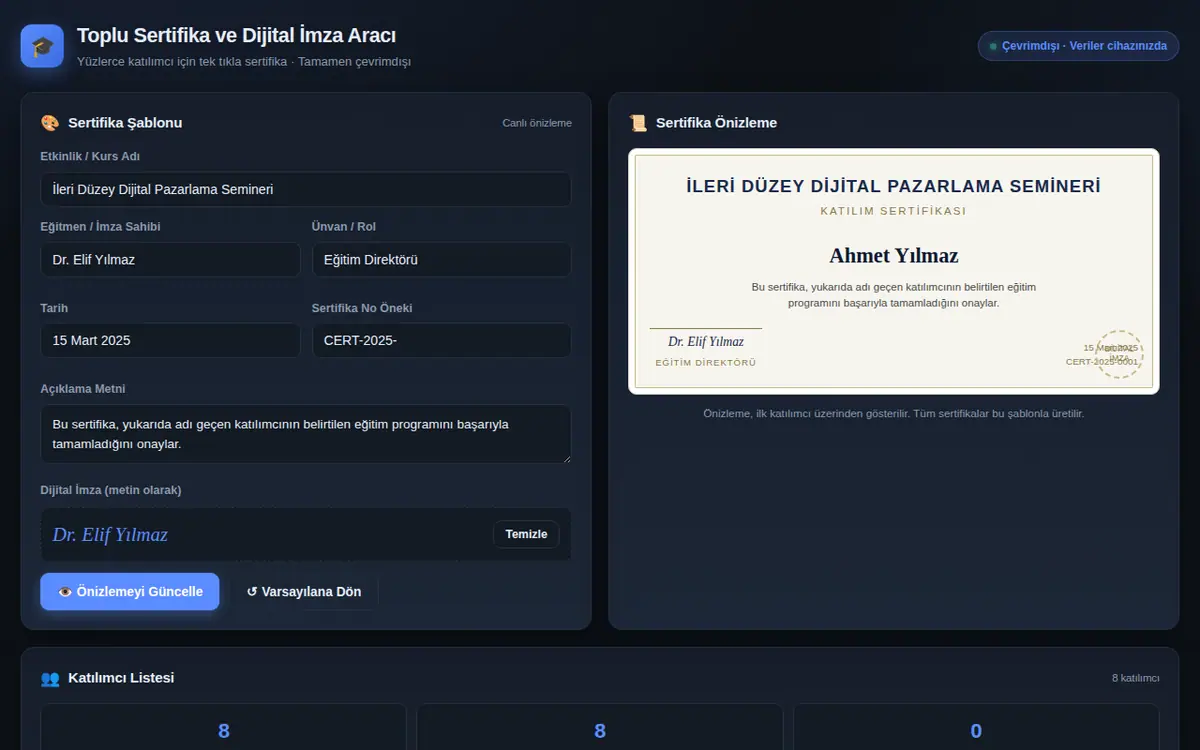Click the subtitle "Yüzlerce katılımcı için tek tıkla sertifika"
1200x750 pixels.
[244, 62]
